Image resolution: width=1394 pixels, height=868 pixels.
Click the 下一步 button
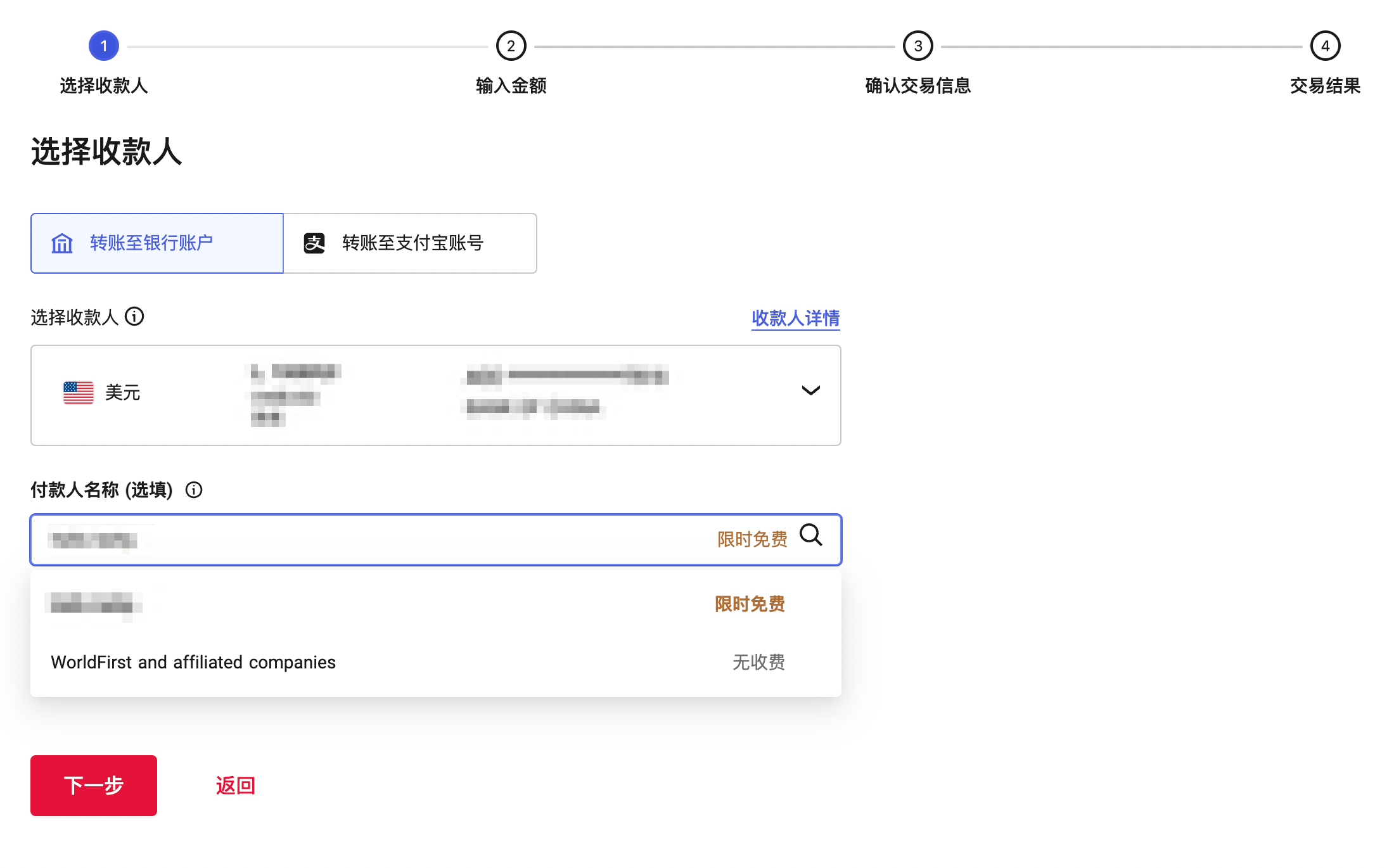pyautogui.click(x=93, y=786)
